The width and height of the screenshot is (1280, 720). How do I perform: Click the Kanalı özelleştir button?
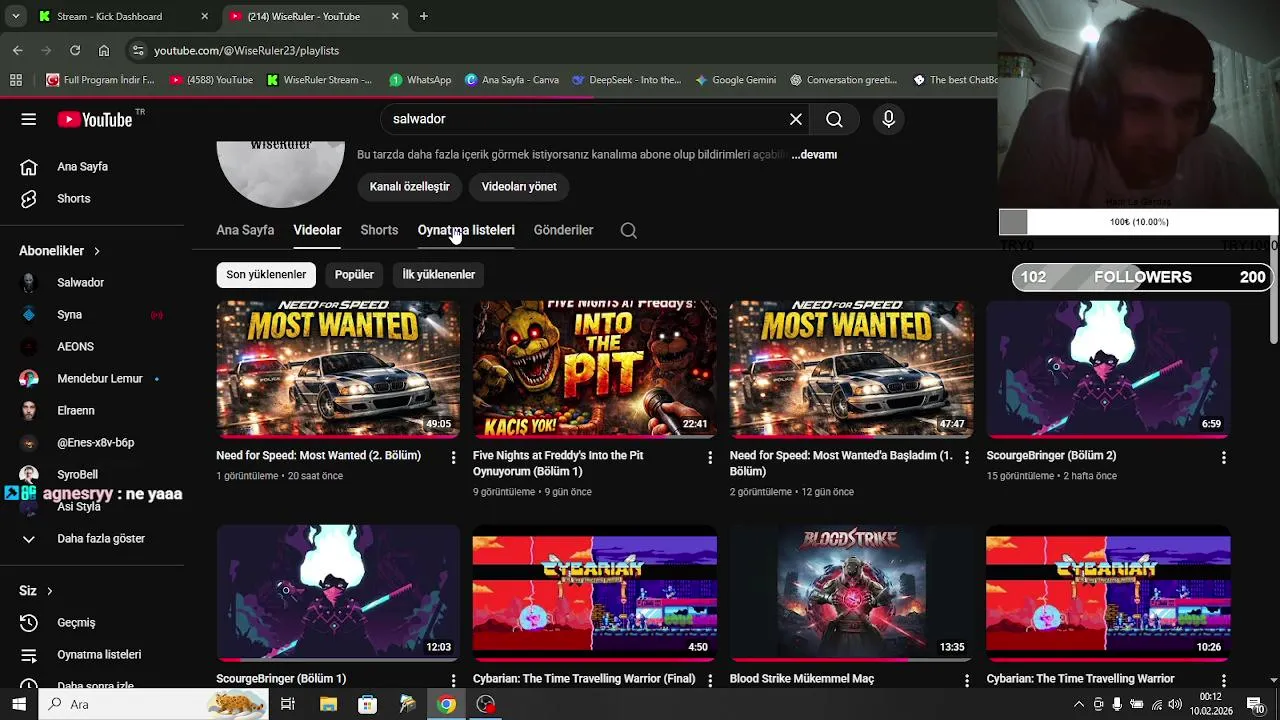tap(409, 187)
